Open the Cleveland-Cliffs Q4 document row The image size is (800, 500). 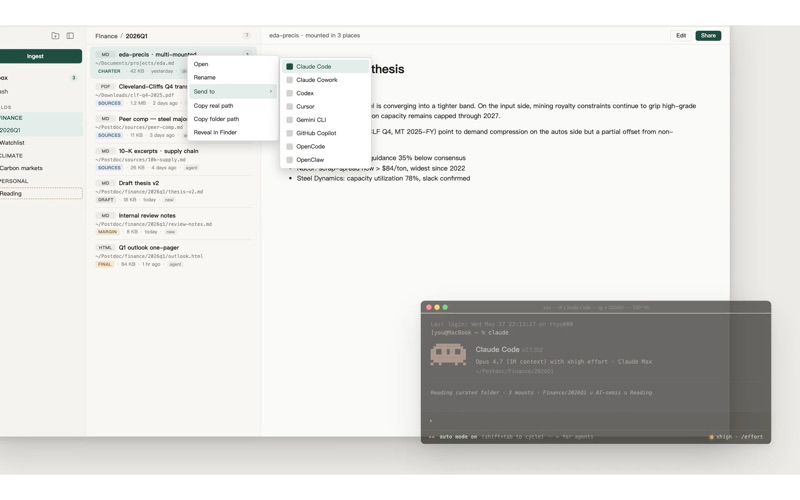click(x=173, y=95)
